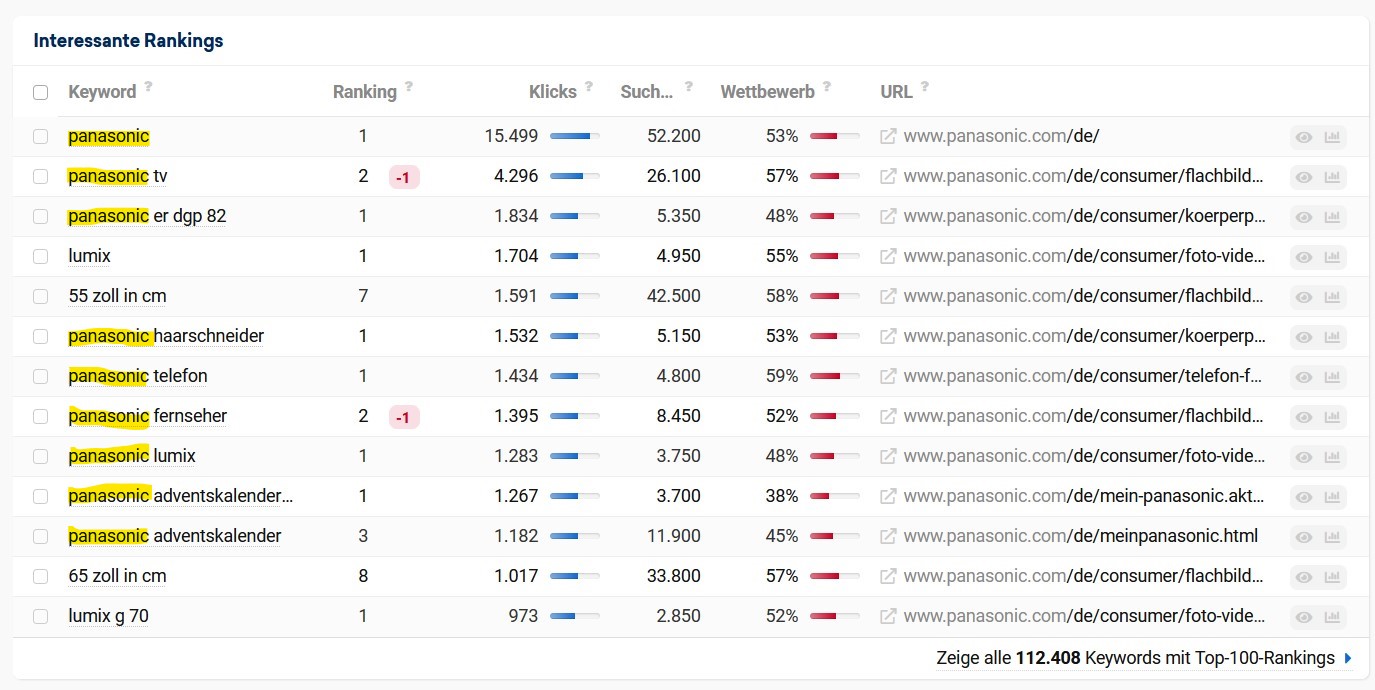
Task: Open the keyword link panasonic er dgp 82
Action: pos(147,216)
